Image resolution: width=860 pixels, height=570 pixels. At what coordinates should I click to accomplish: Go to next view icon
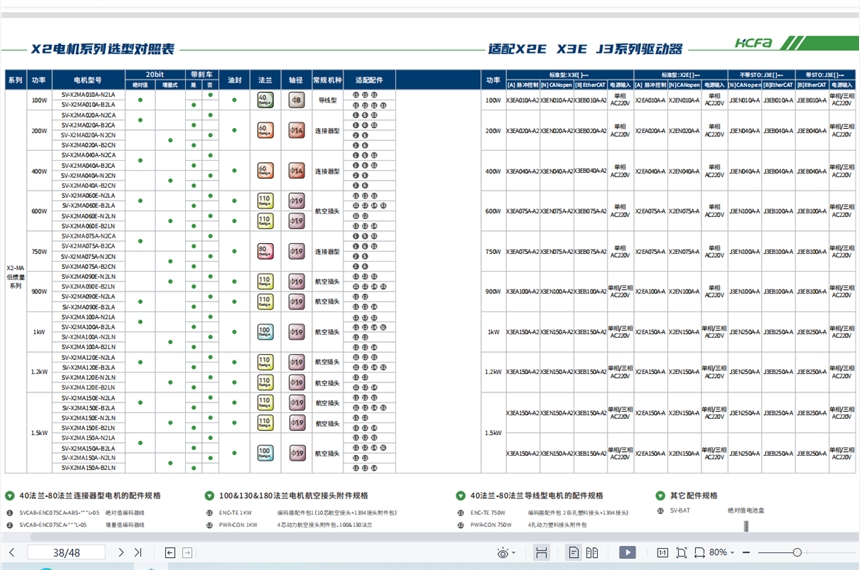point(187,552)
